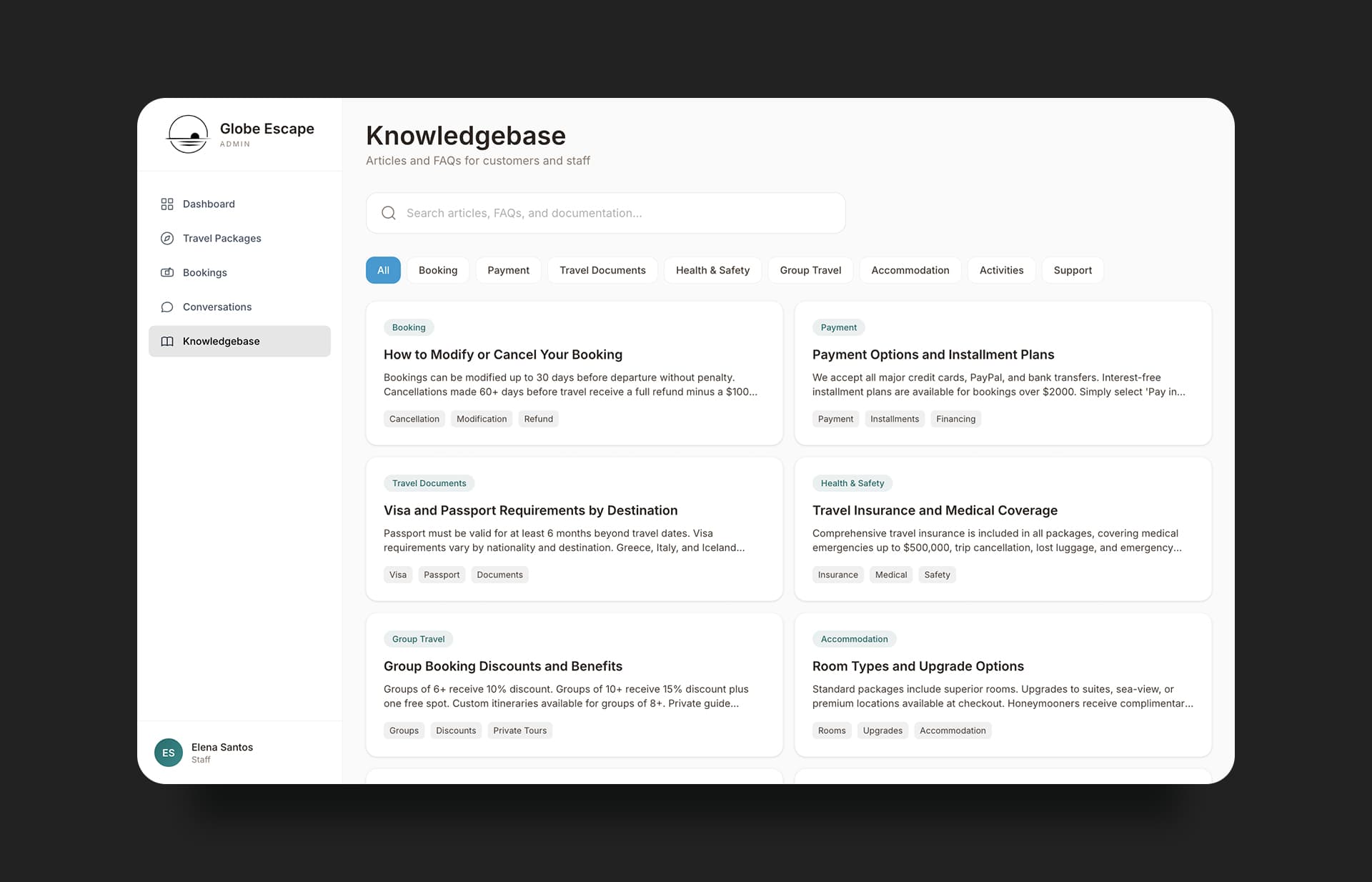Click the Private Tours tag
Image resolution: width=1372 pixels, height=882 pixels.
click(520, 730)
